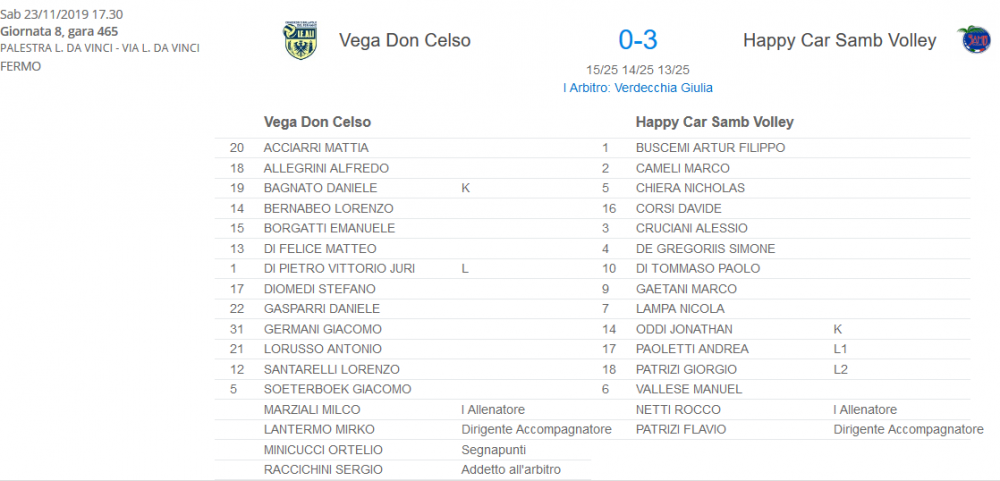Click coach NETTI ROCCO entry
The height and width of the screenshot is (481, 1000).
(782, 410)
